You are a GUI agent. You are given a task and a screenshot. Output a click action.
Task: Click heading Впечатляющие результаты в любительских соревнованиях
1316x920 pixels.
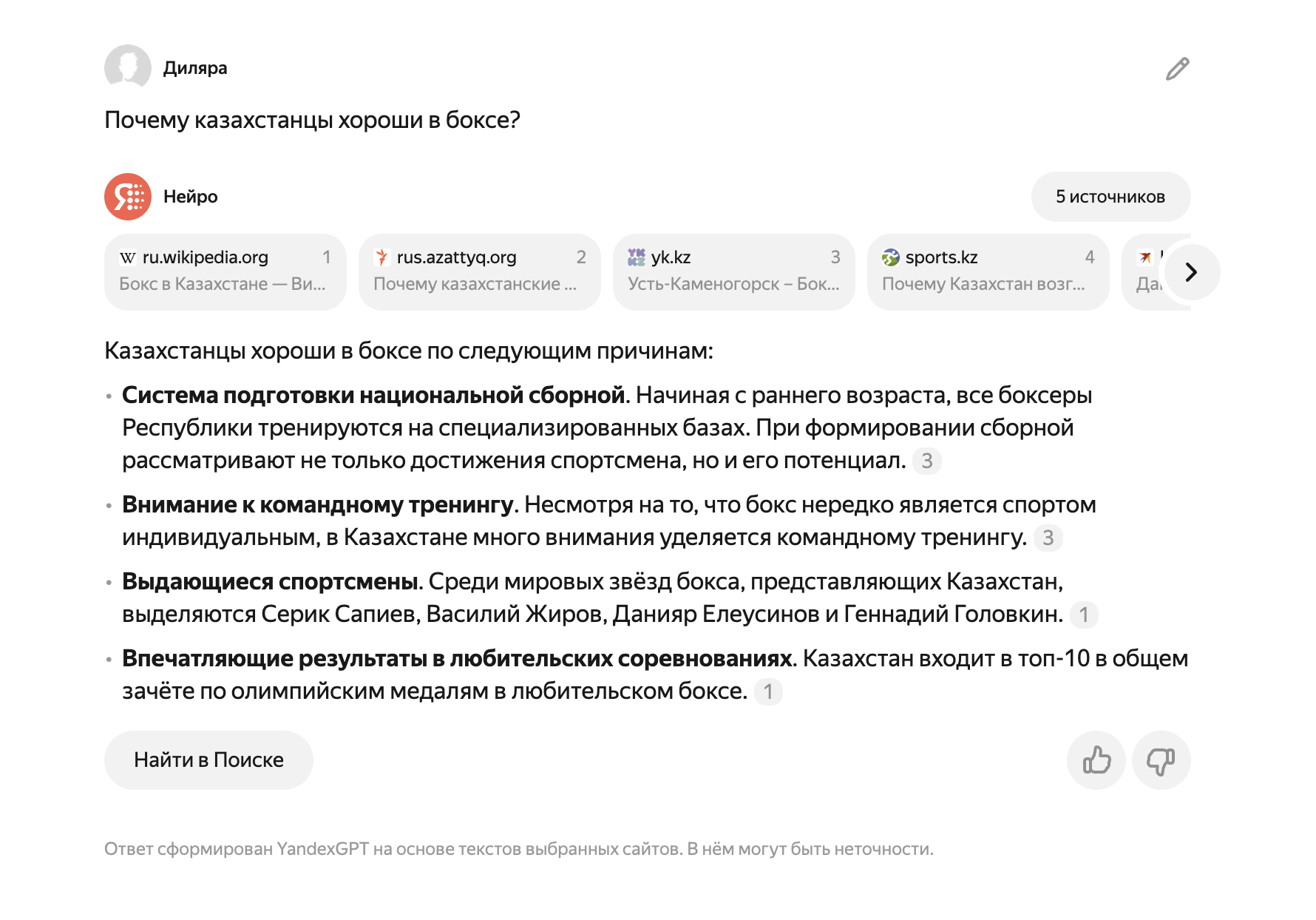[457, 659]
